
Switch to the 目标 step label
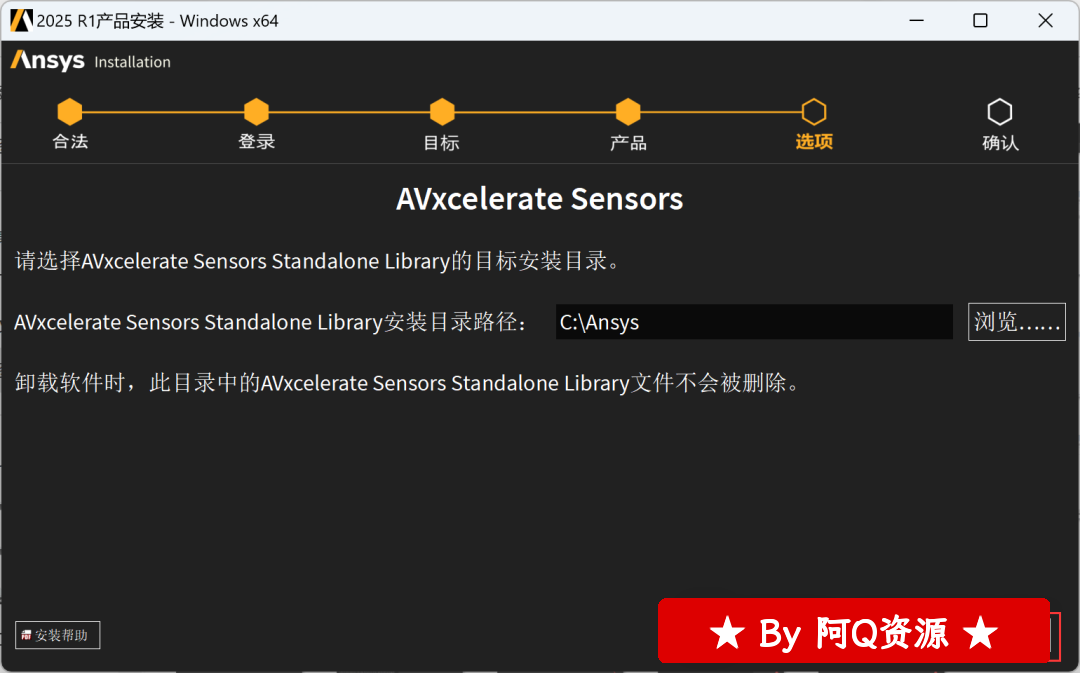(x=442, y=143)
